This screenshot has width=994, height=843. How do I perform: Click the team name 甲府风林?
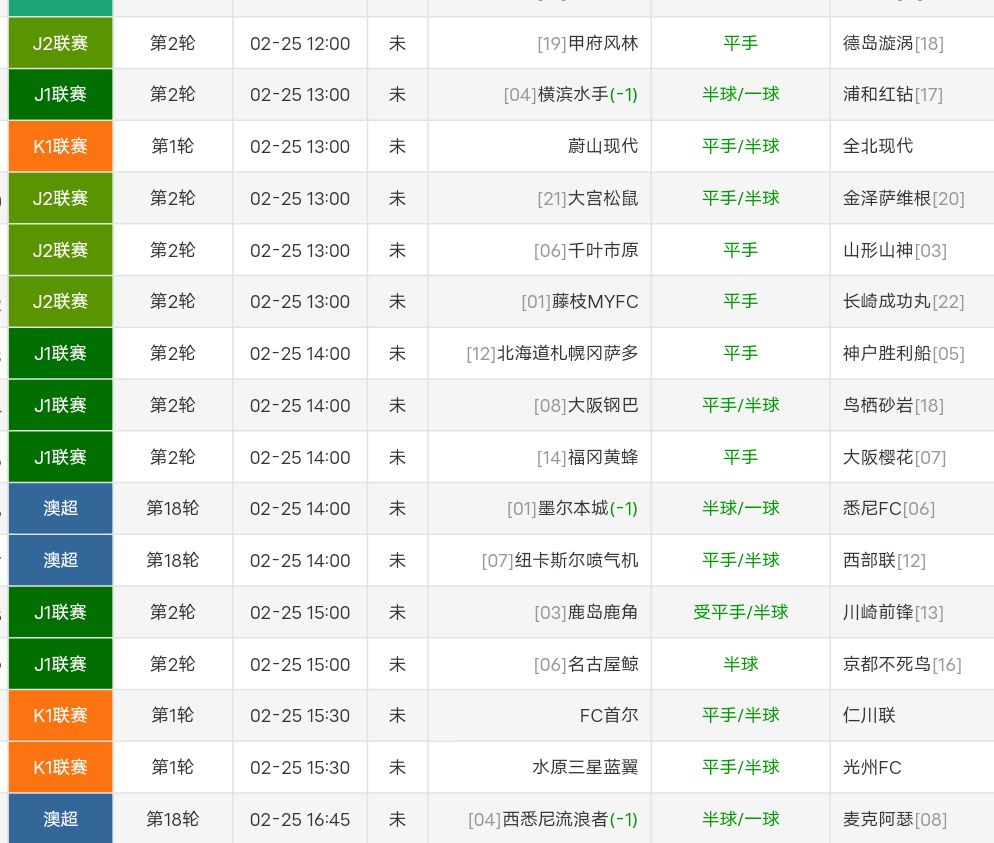tap(602, 43)
